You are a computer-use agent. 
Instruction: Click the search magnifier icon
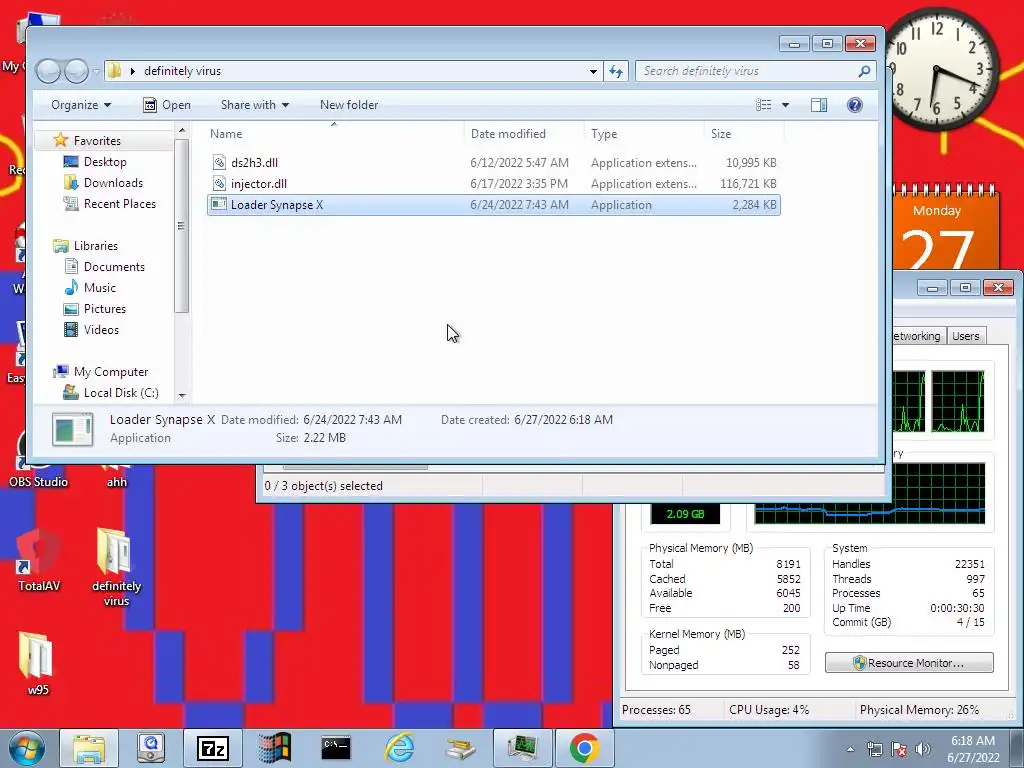[x=864, y=71]
